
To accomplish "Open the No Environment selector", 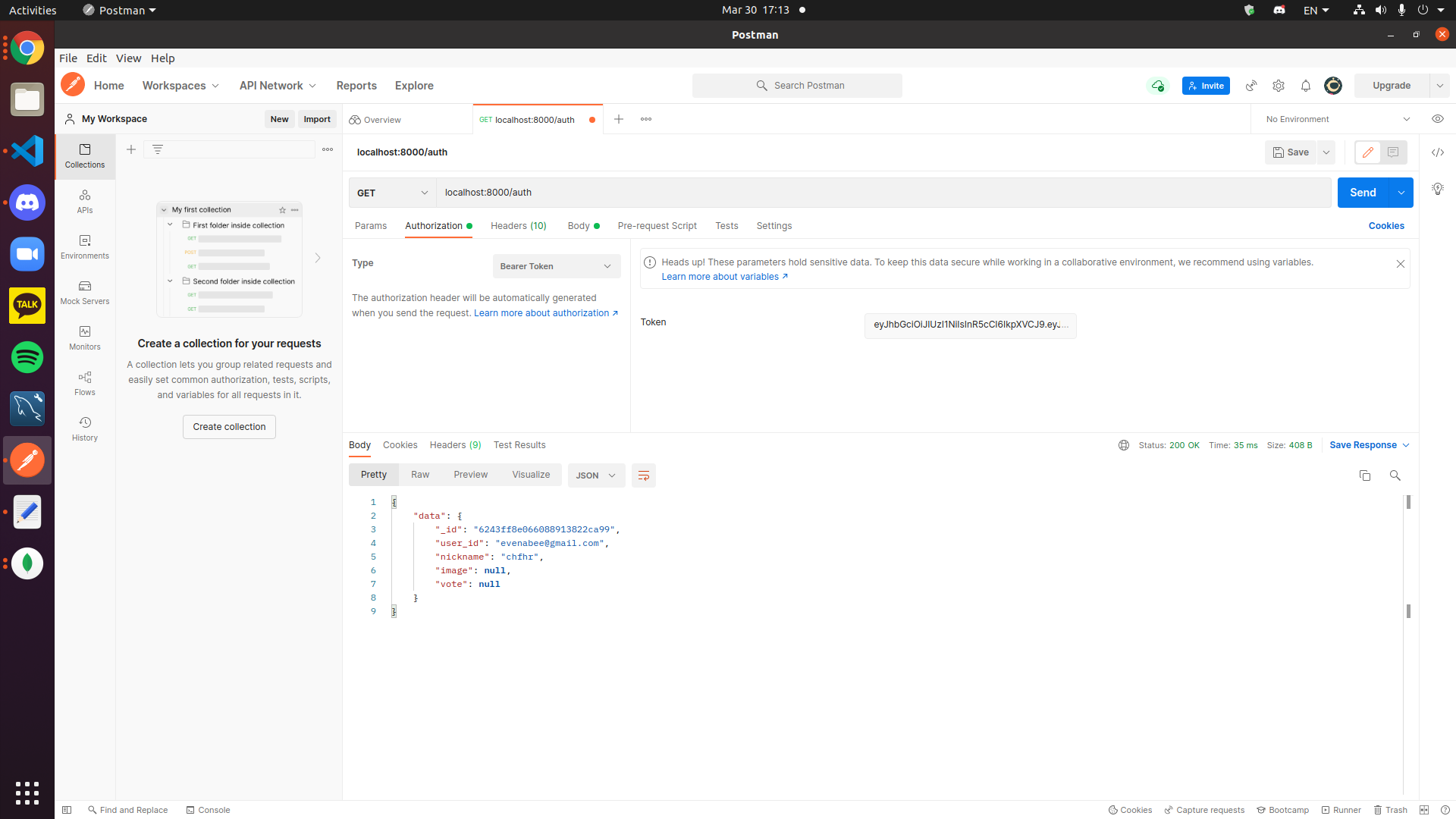I will click(1338, 119).
